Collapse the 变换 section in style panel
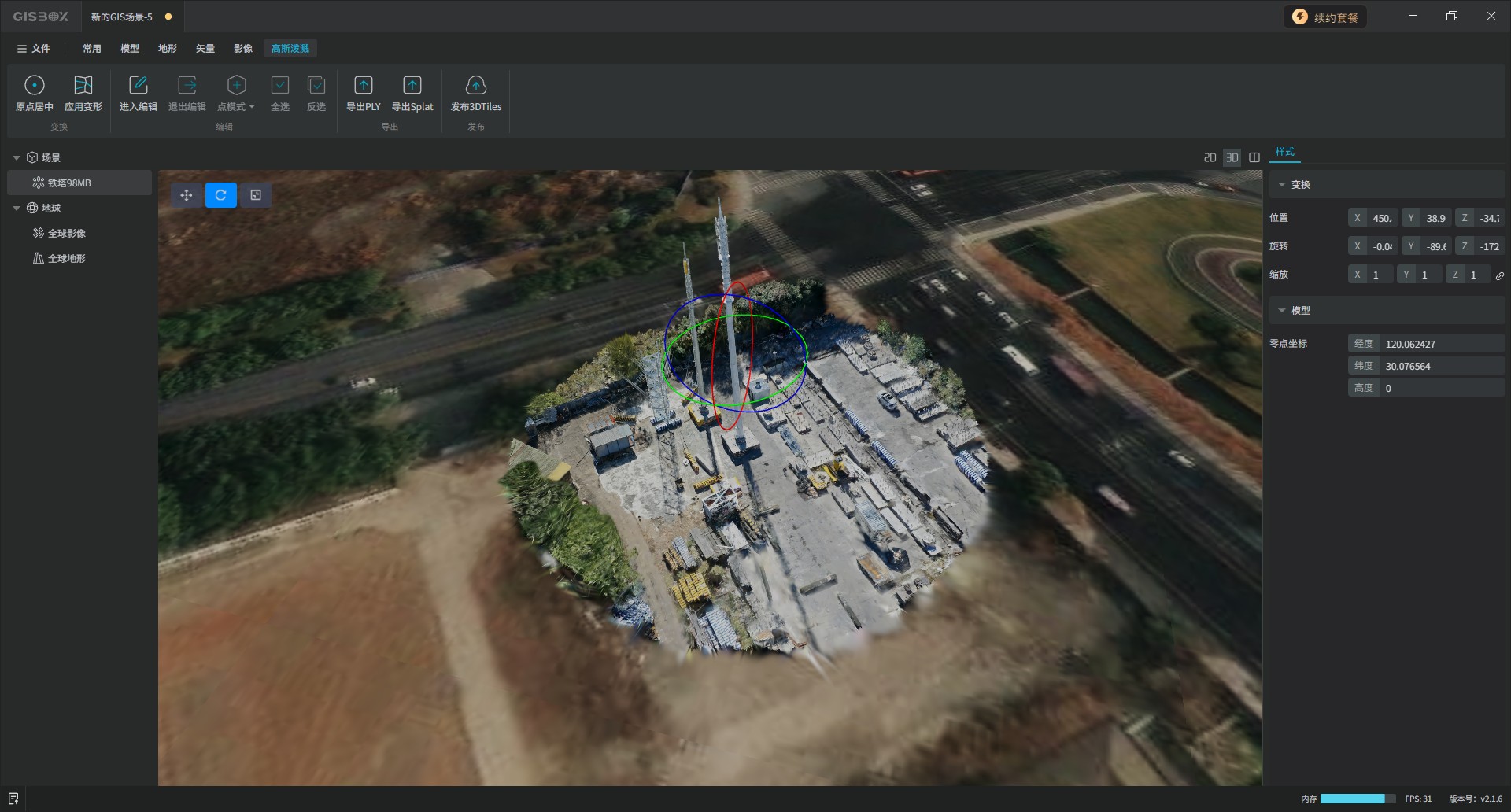The height and width of the screenshot is (812, 1511). (x=1282, y=185)
